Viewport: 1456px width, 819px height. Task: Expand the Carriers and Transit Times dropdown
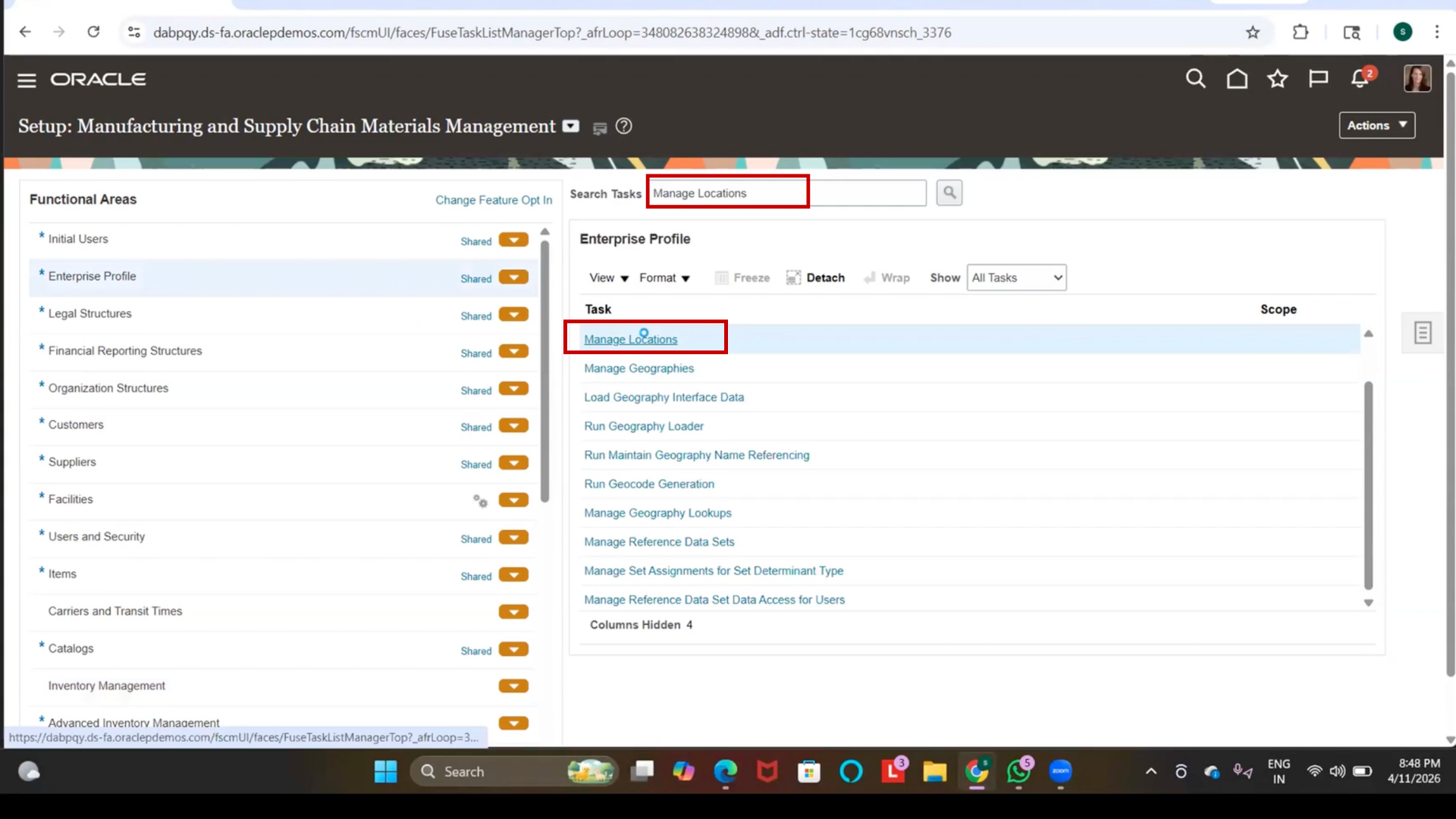click(x=513, y=612)
